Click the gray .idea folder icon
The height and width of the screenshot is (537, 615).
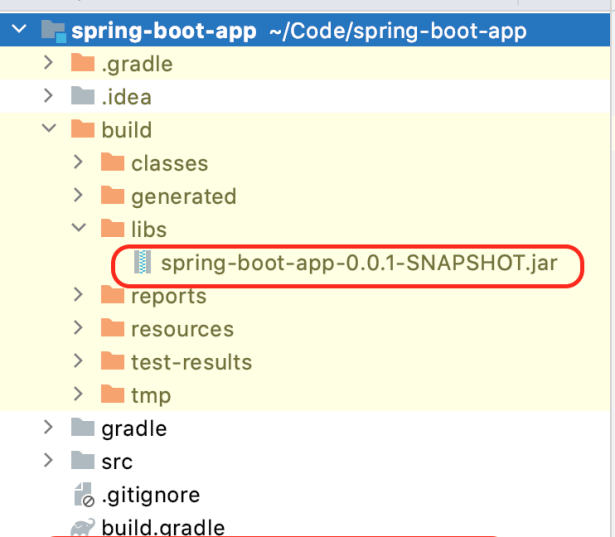(83, 96)
